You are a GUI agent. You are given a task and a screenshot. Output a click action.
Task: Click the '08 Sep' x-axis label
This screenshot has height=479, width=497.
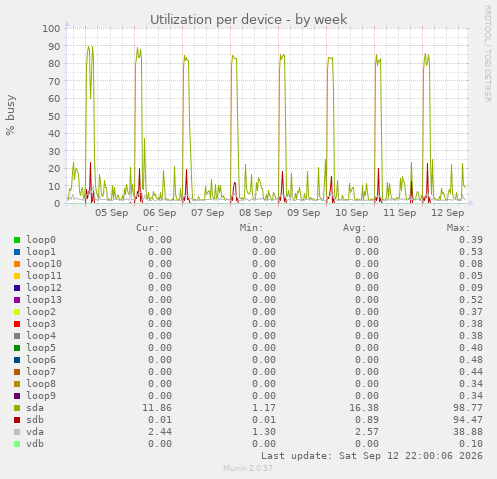pyautogui.click(x=256, y=213)
